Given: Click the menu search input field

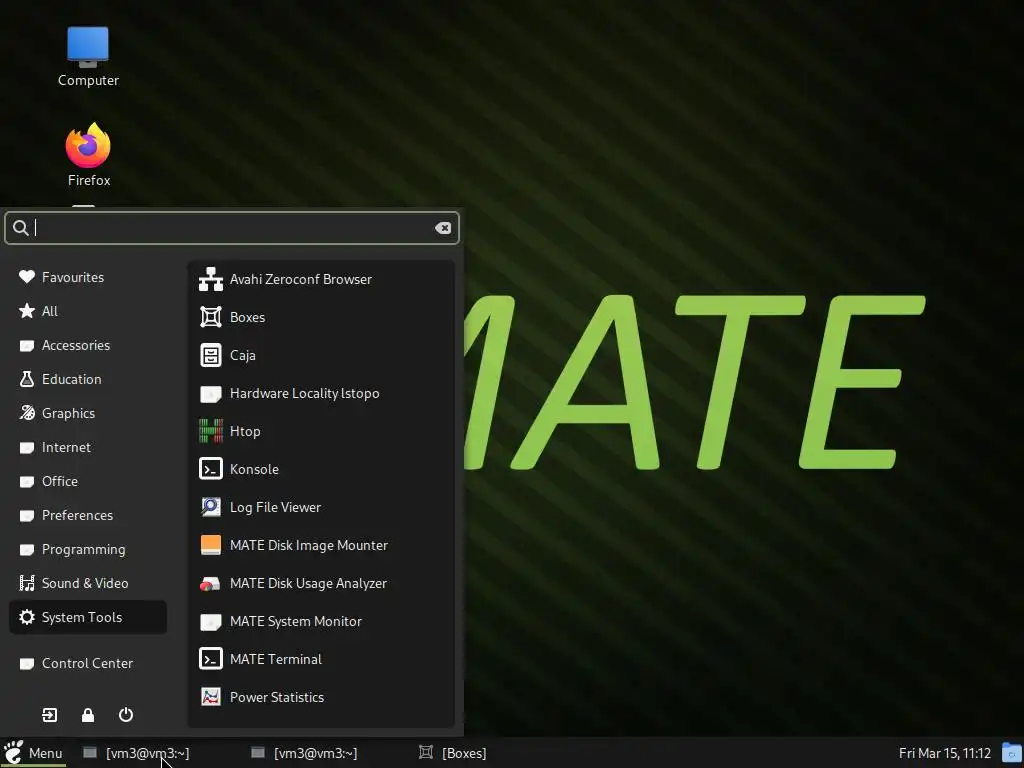Looking at the screenshot, I should point(232,228).
